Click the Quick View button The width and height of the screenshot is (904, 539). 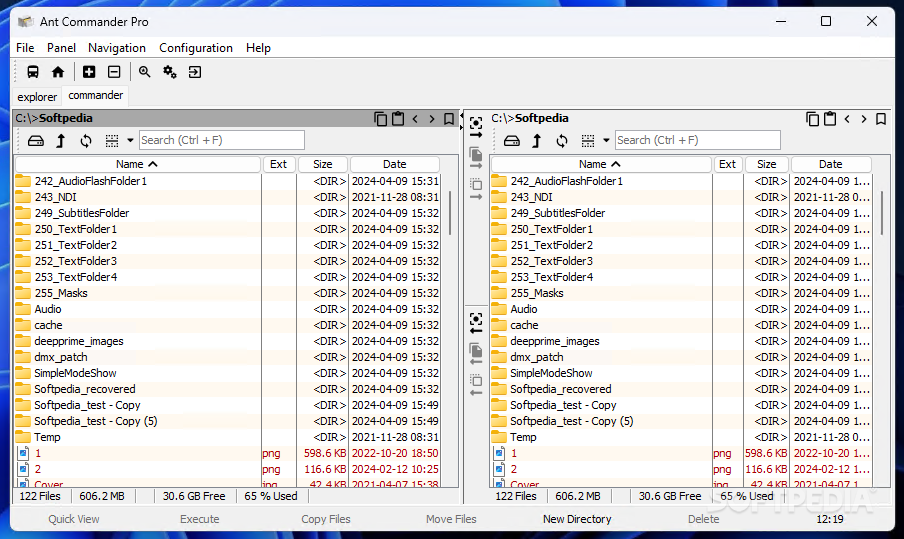[74, 519]
